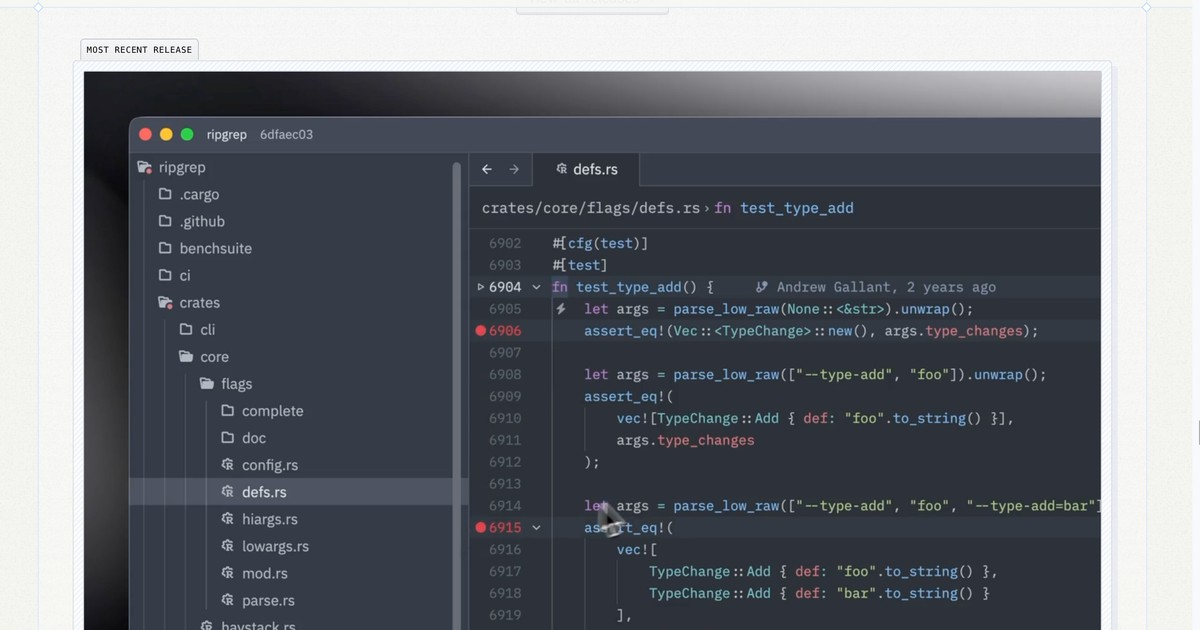Click Rust file icon beside mod.rs

pos(227,573)
